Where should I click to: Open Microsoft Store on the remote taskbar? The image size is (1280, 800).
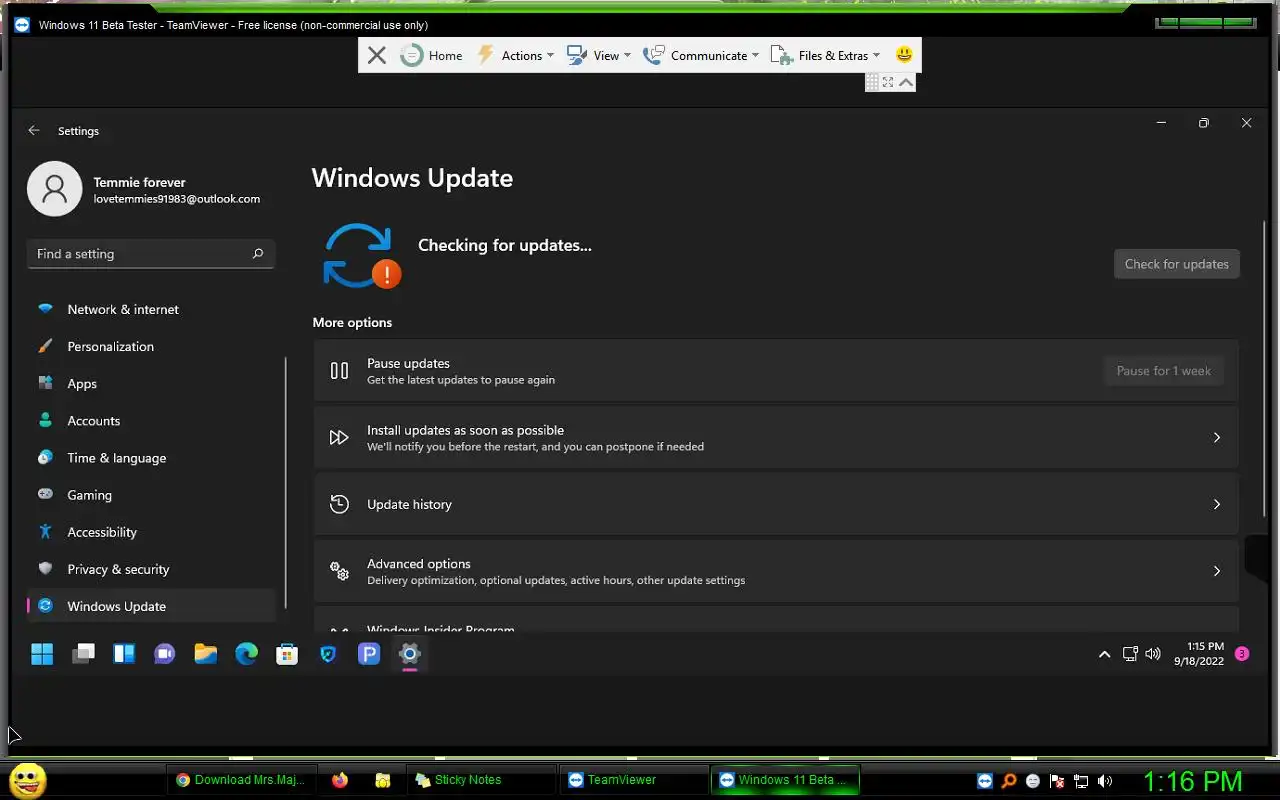[287, 654]
